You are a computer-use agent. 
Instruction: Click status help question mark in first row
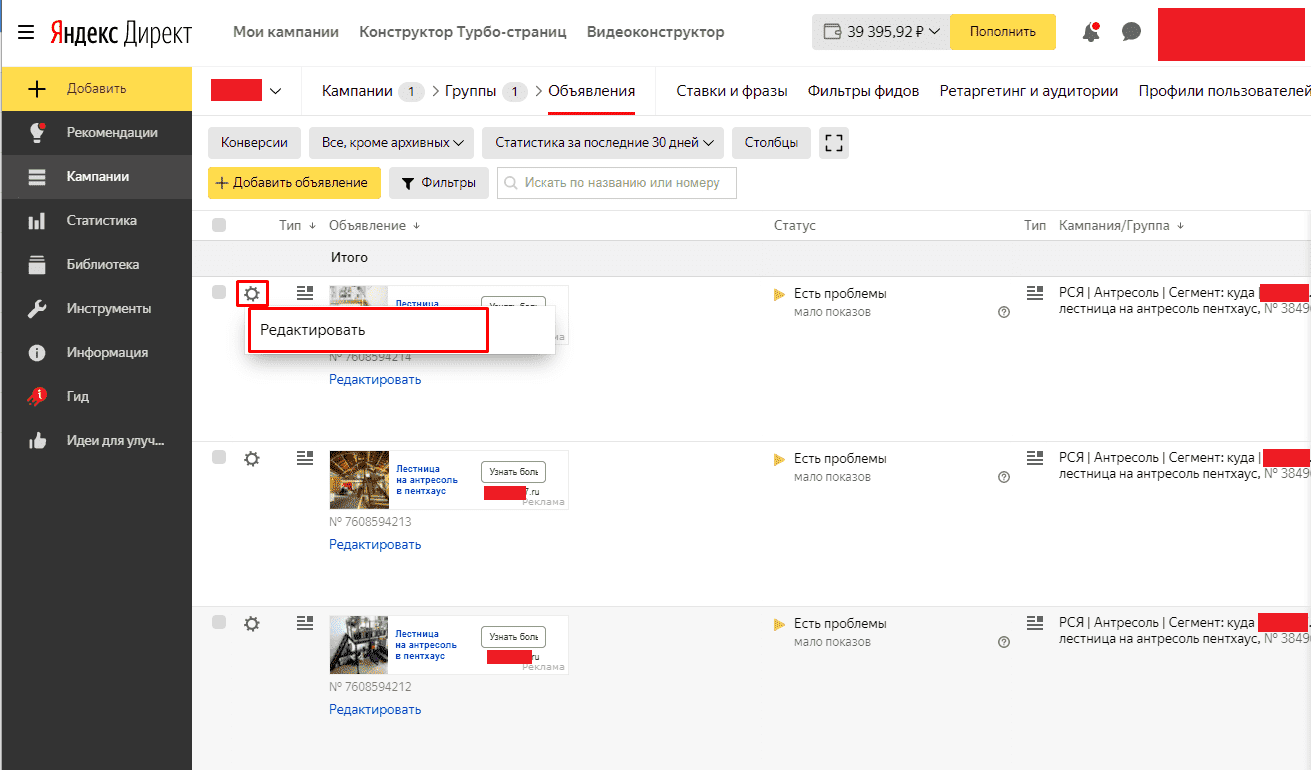(1004, 312)
